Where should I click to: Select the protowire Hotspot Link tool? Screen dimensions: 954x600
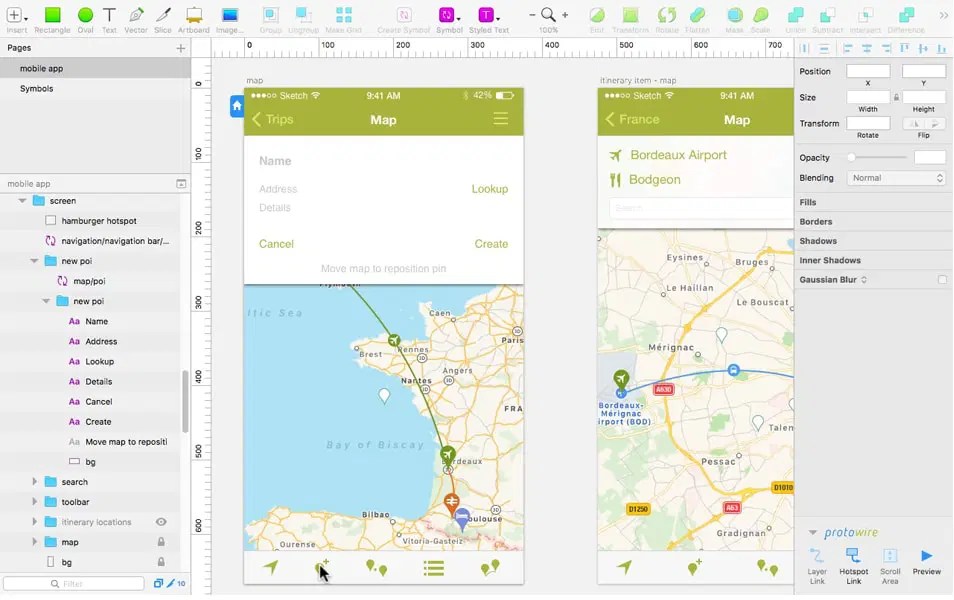click(855, 558)
